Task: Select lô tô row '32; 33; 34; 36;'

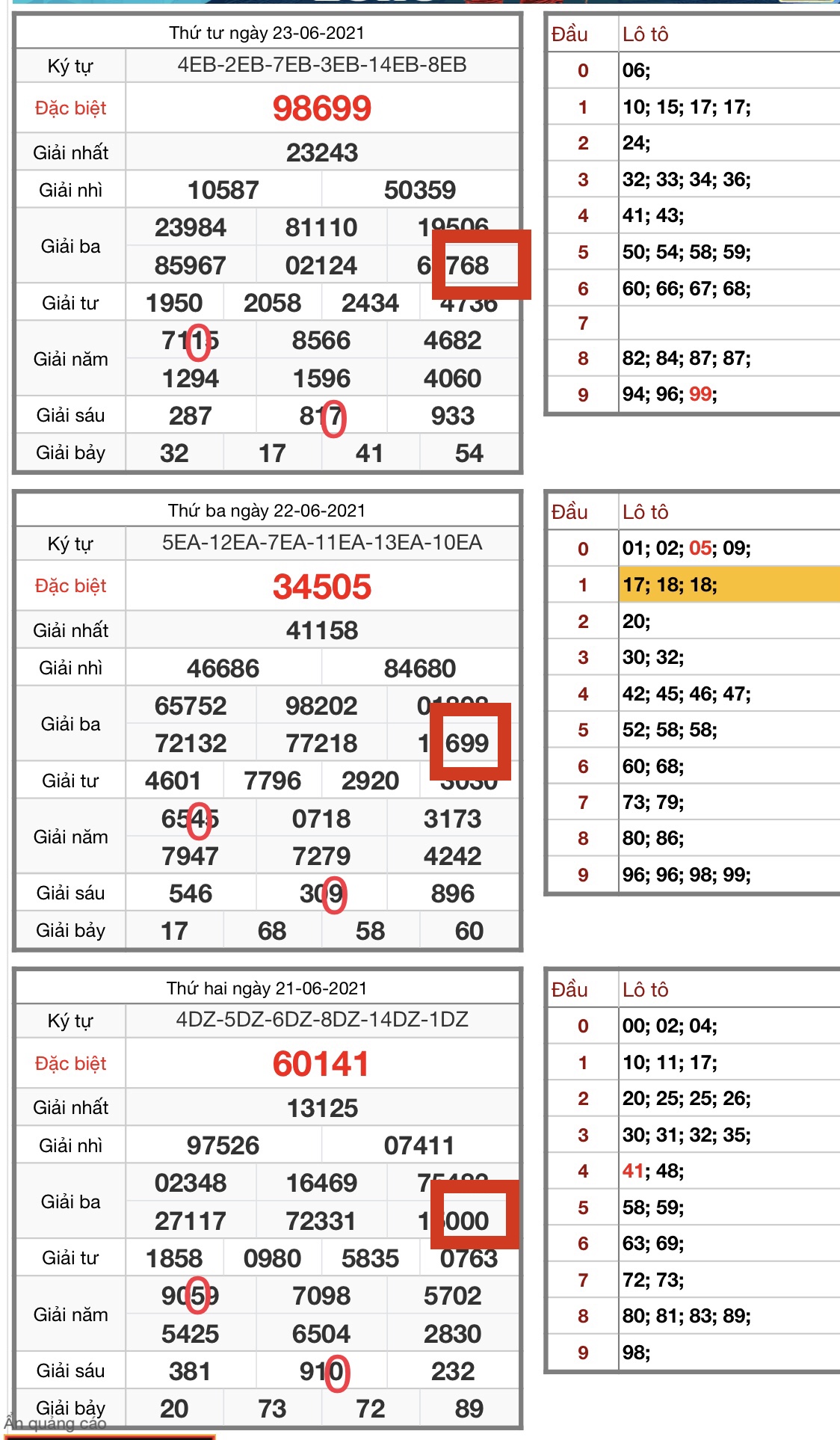Action: pyautogui.click(x=687, y=179)
